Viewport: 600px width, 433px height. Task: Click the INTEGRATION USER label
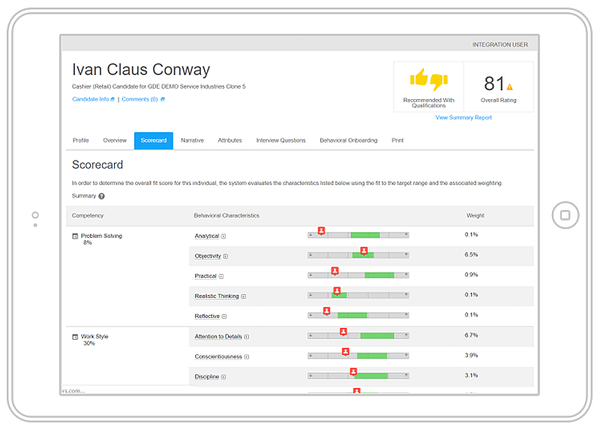tap(500, 45)
